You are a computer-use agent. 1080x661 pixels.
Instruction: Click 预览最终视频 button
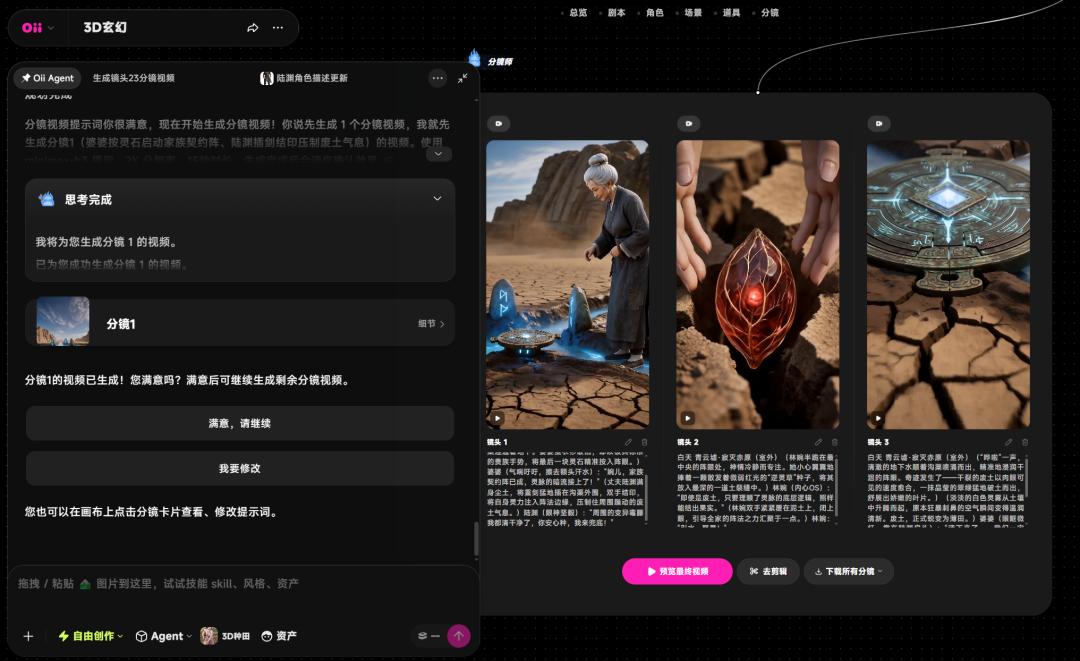point(677,571)
